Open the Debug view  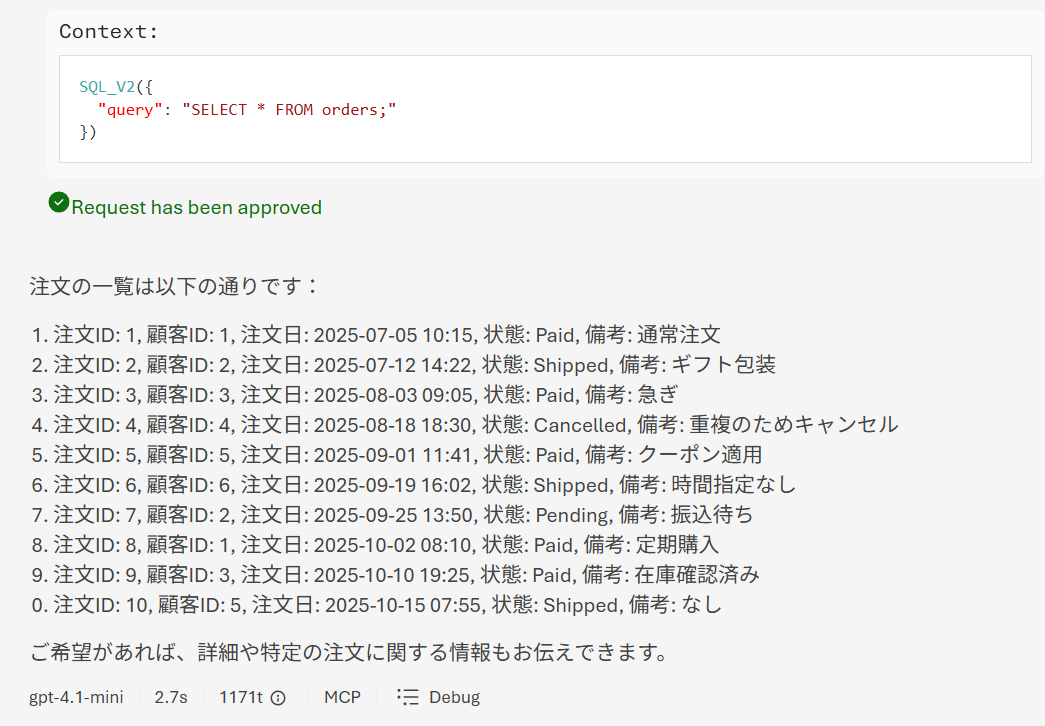439,697
